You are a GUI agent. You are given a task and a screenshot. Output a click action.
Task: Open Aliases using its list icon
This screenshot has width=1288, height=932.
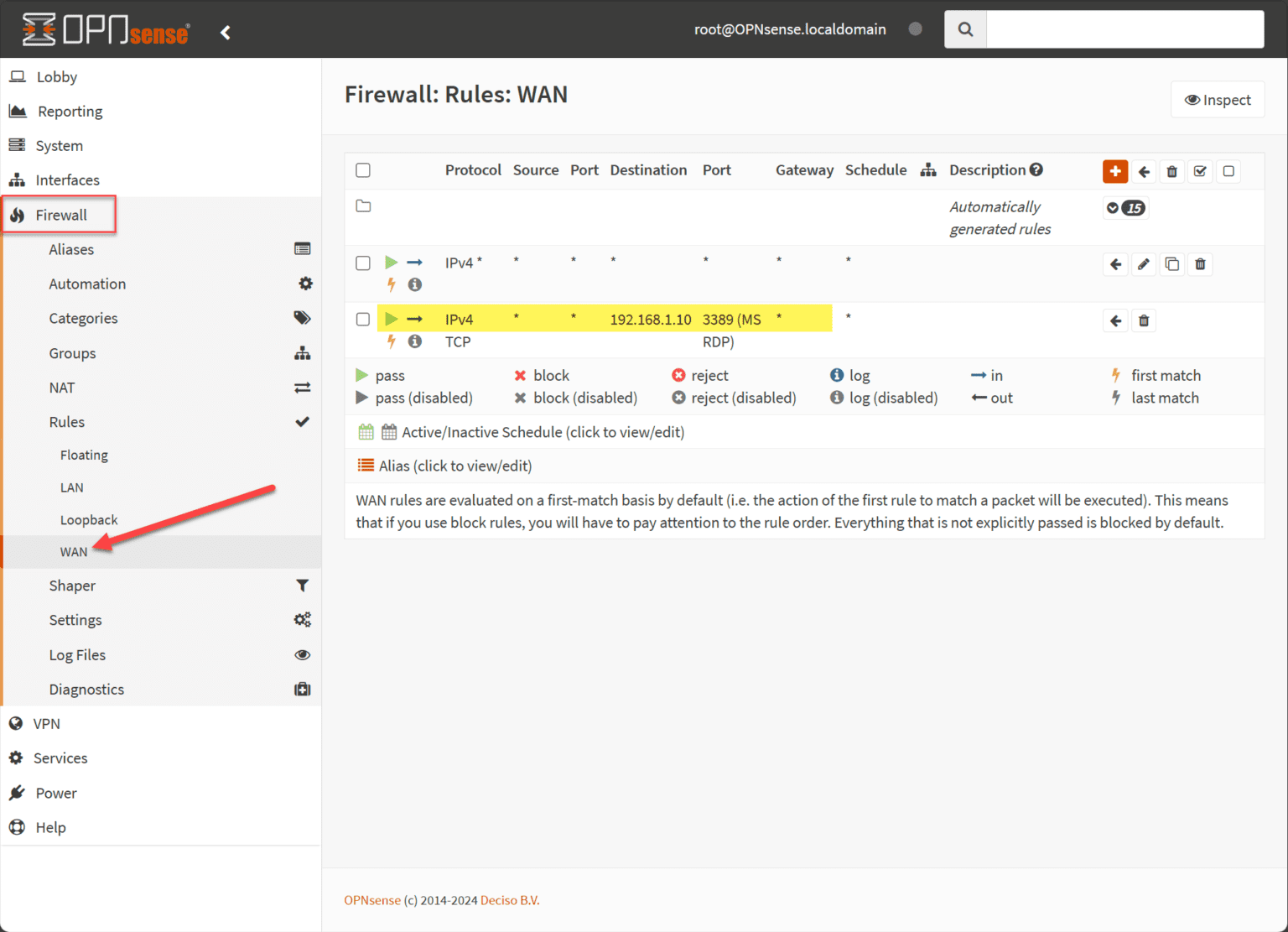pos(303,248)
